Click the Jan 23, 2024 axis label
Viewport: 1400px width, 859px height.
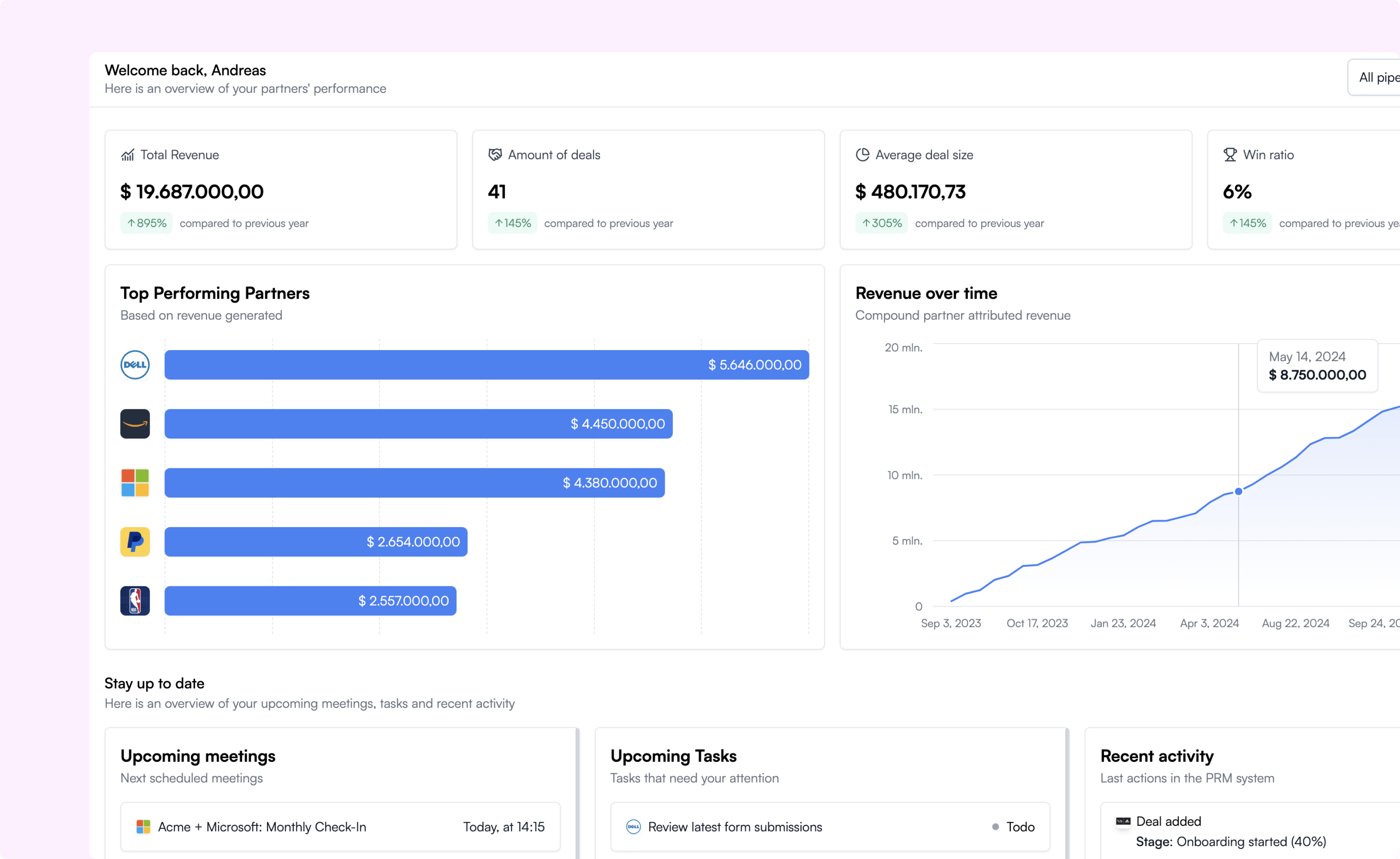click(1123, 624)
